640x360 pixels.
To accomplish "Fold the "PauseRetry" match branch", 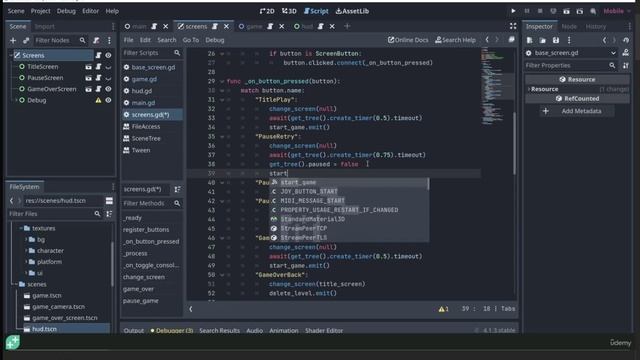I will pos(222,136).
